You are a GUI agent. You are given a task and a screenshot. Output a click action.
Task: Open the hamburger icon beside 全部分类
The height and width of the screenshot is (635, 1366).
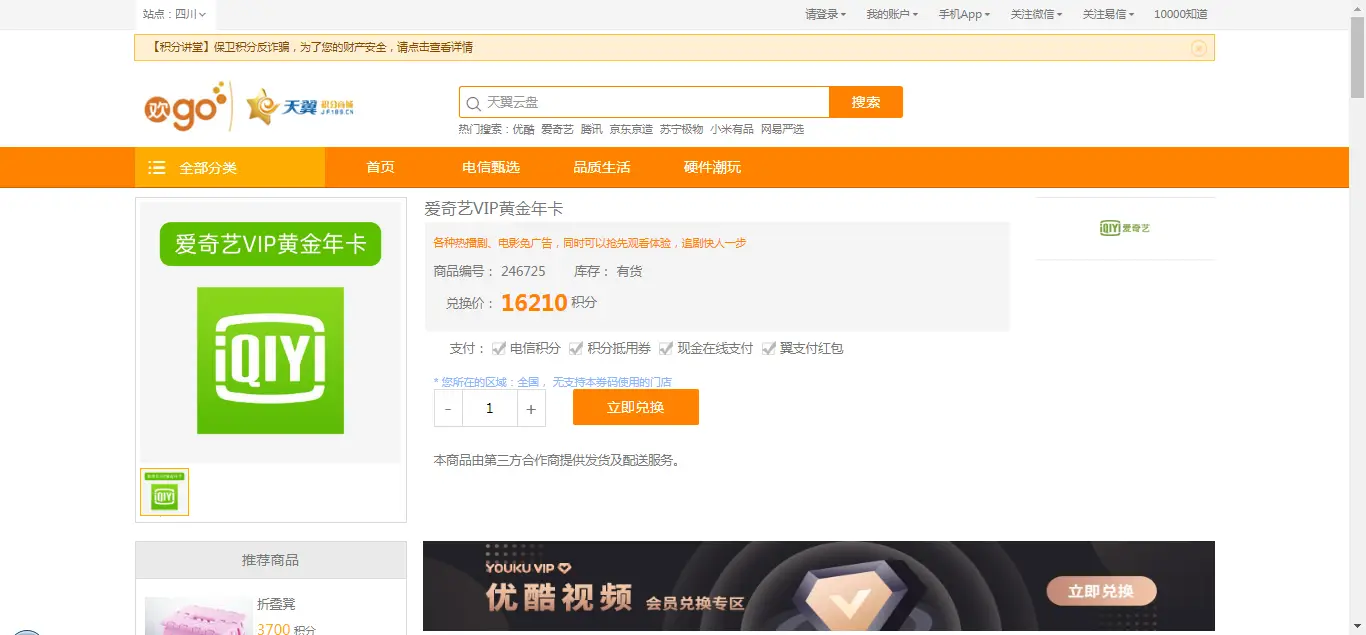coord(157,168)
